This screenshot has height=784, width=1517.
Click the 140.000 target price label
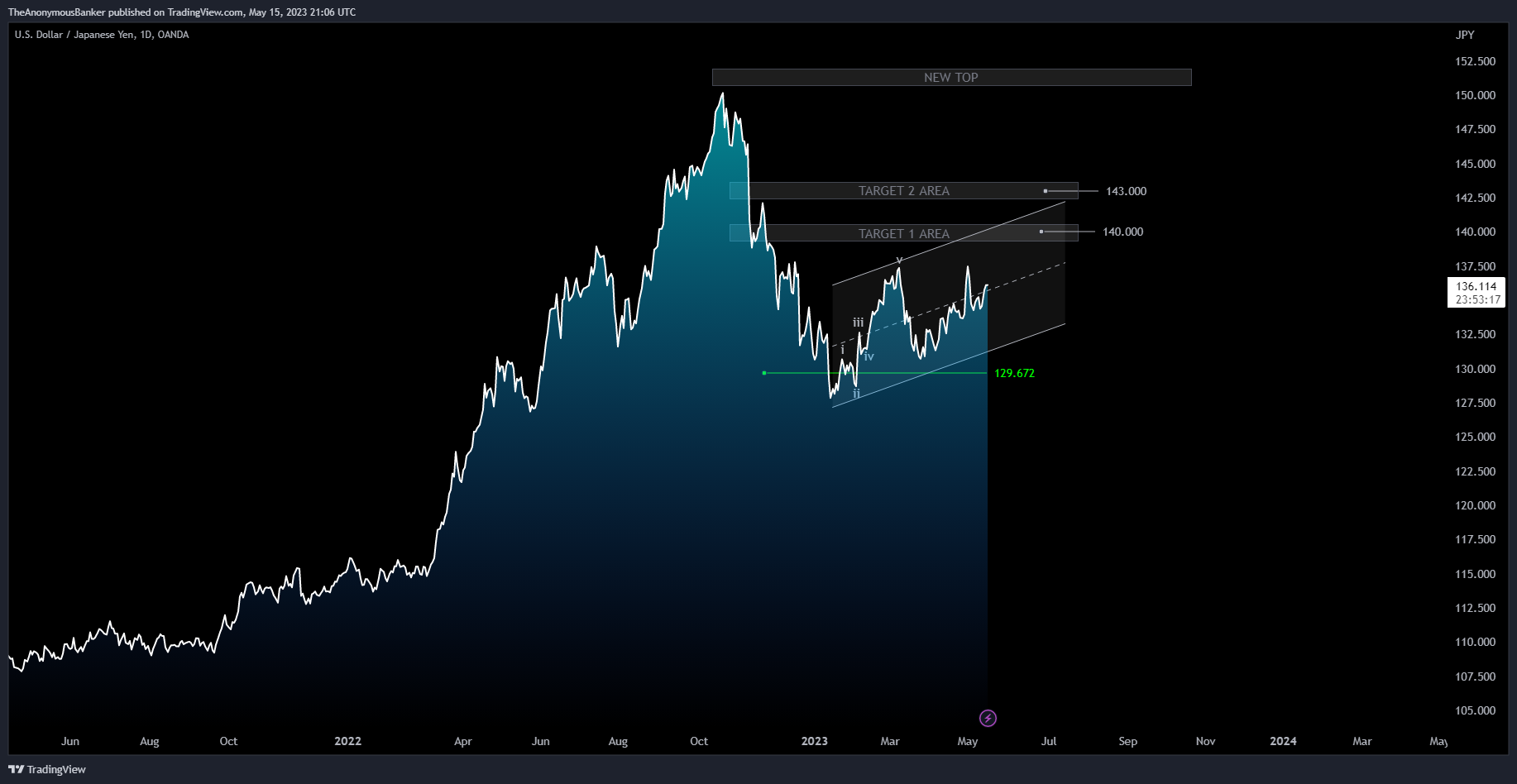pos(1122,232)
